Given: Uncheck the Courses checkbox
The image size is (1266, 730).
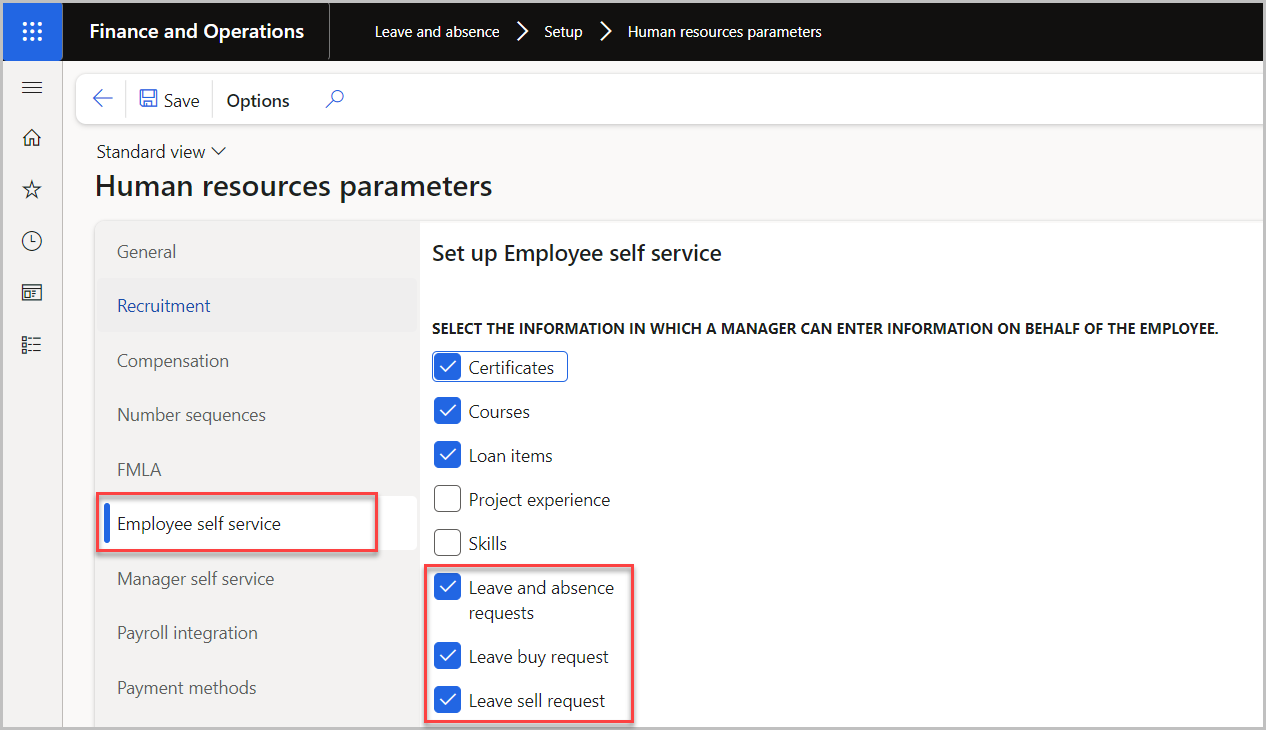Looking at the screenshot, I should (x=447, y=411).
